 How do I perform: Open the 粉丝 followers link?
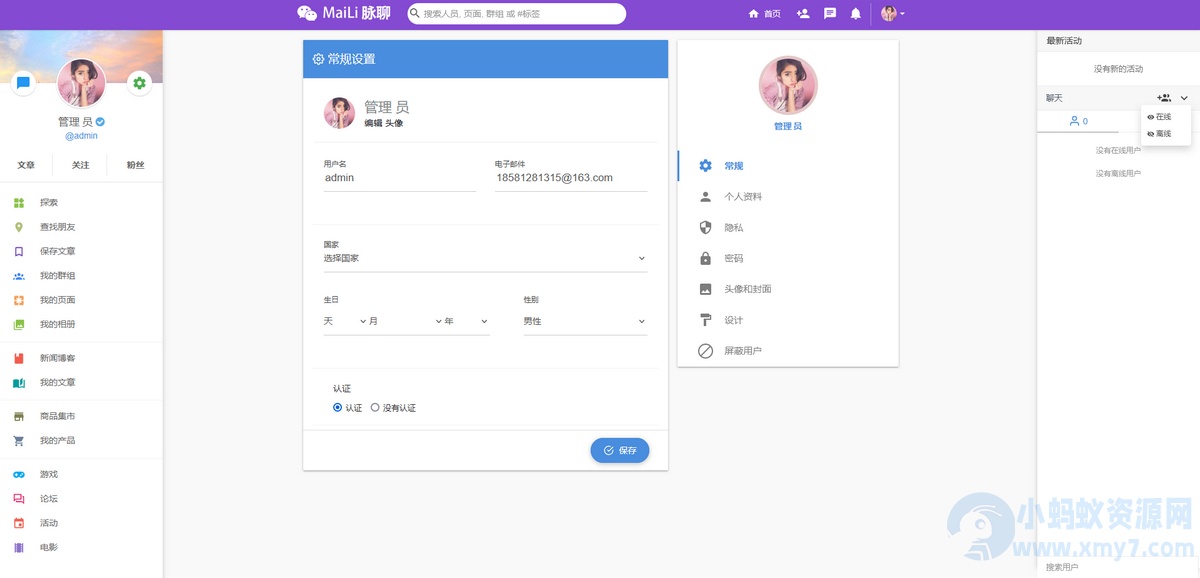[x=135, y=165]
